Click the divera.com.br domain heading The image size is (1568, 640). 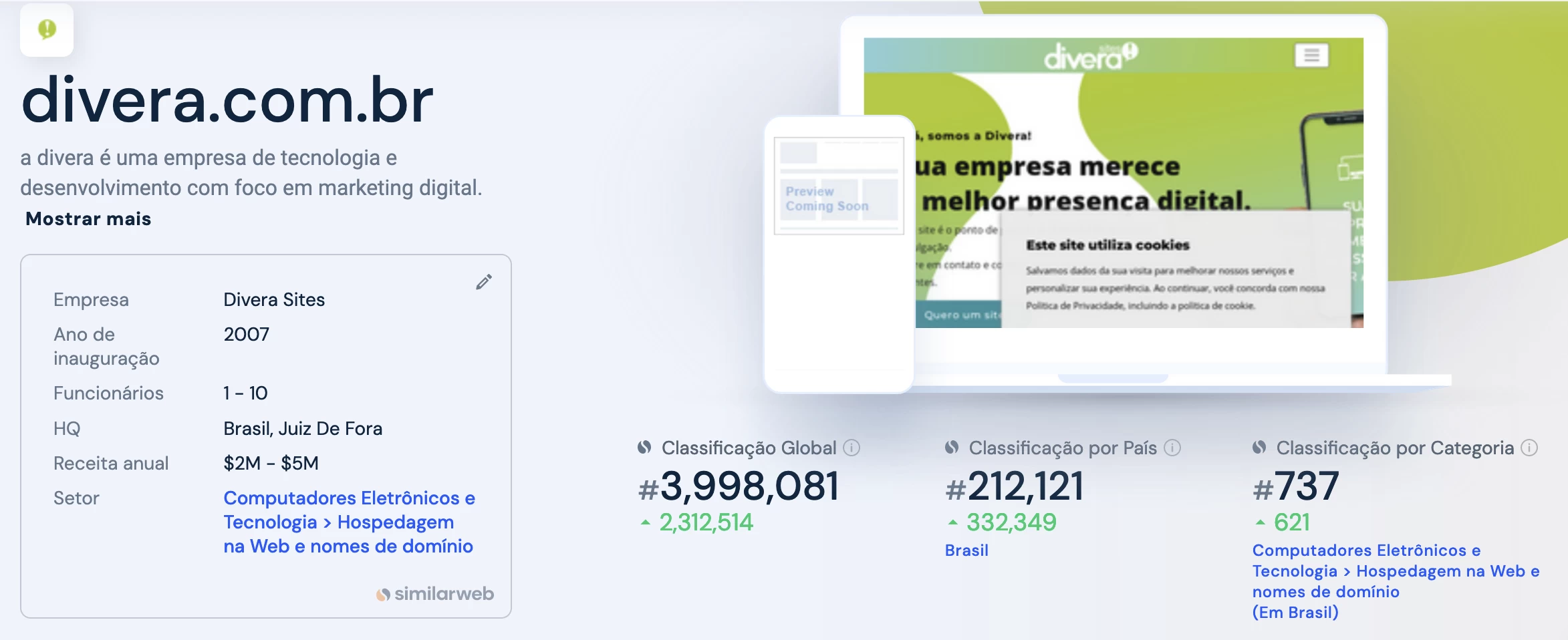point(227,100)
